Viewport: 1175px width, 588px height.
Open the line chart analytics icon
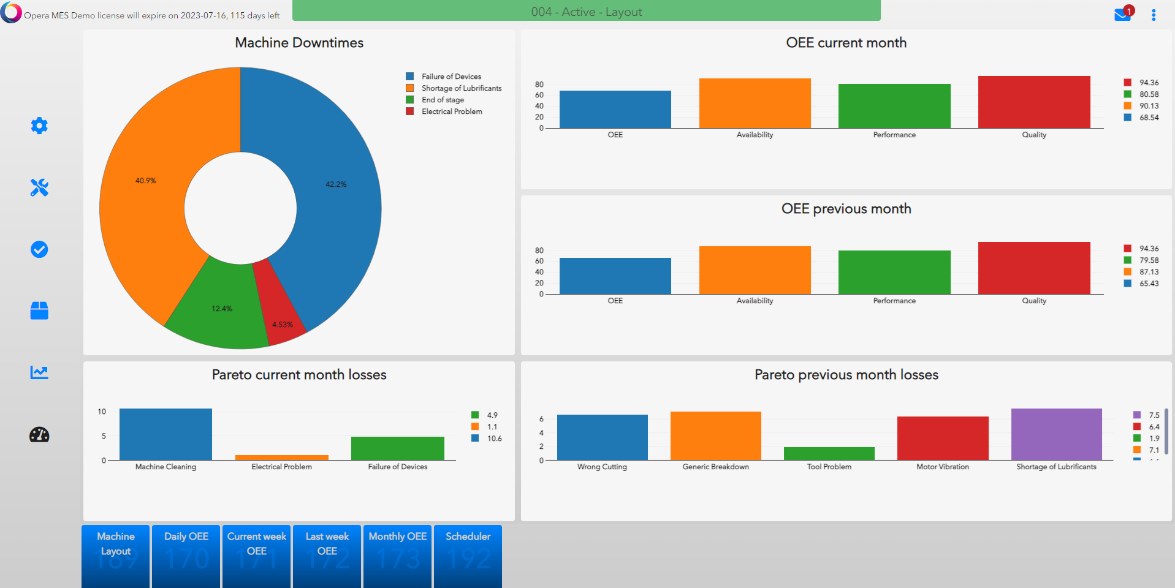39,373
